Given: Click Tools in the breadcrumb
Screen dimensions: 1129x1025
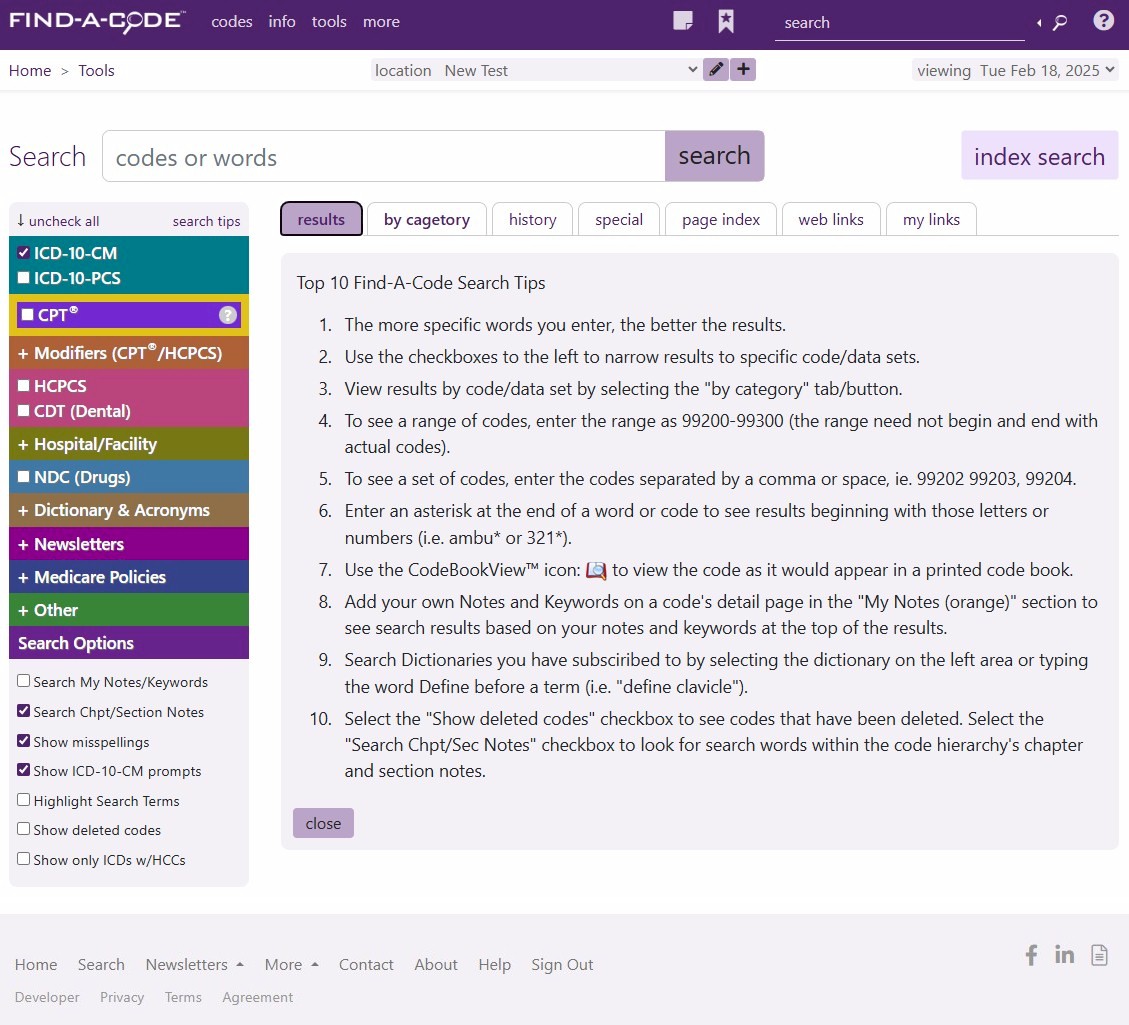Looking at the screenshot, I should pyautogui.click(x=96, y=71).
